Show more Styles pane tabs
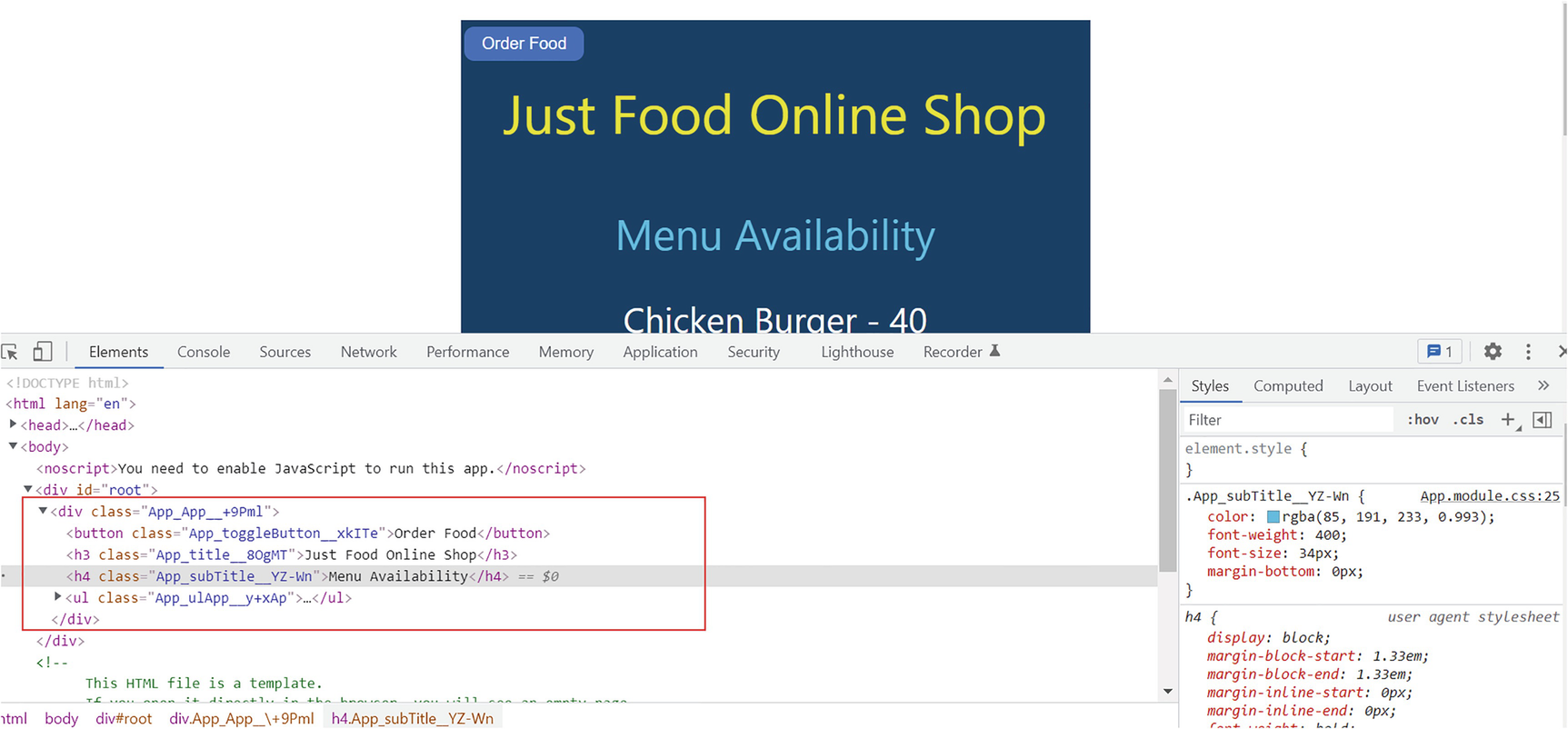 click(1543, 385)
